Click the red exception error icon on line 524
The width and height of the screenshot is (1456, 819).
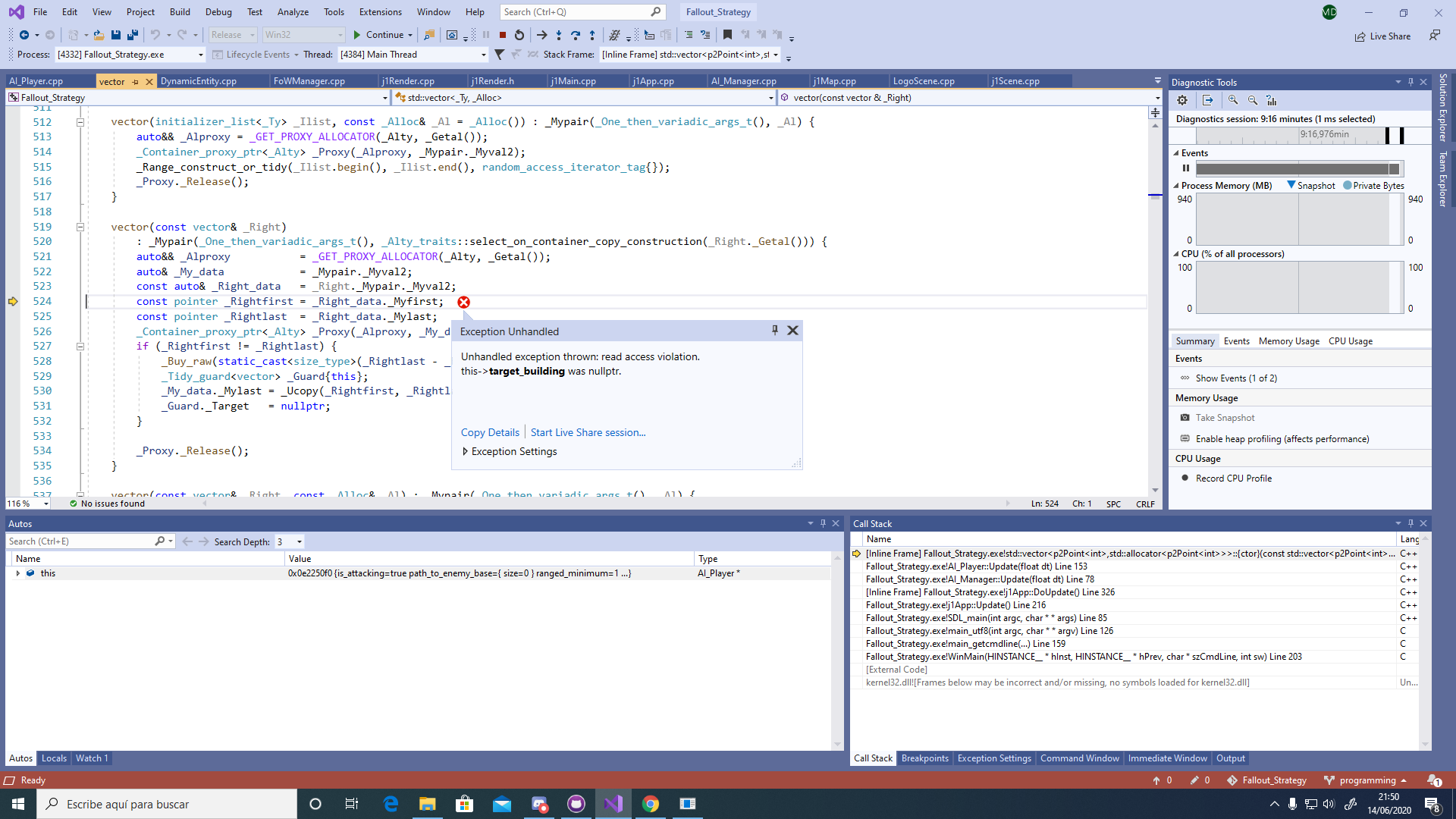[x=463, y=302]
